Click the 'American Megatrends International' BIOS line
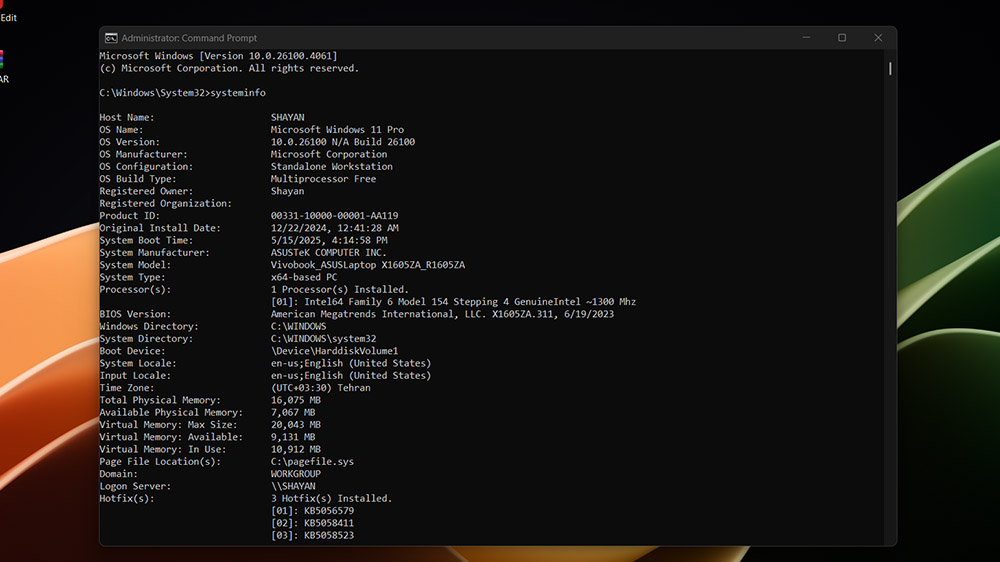 coord(442,314)
